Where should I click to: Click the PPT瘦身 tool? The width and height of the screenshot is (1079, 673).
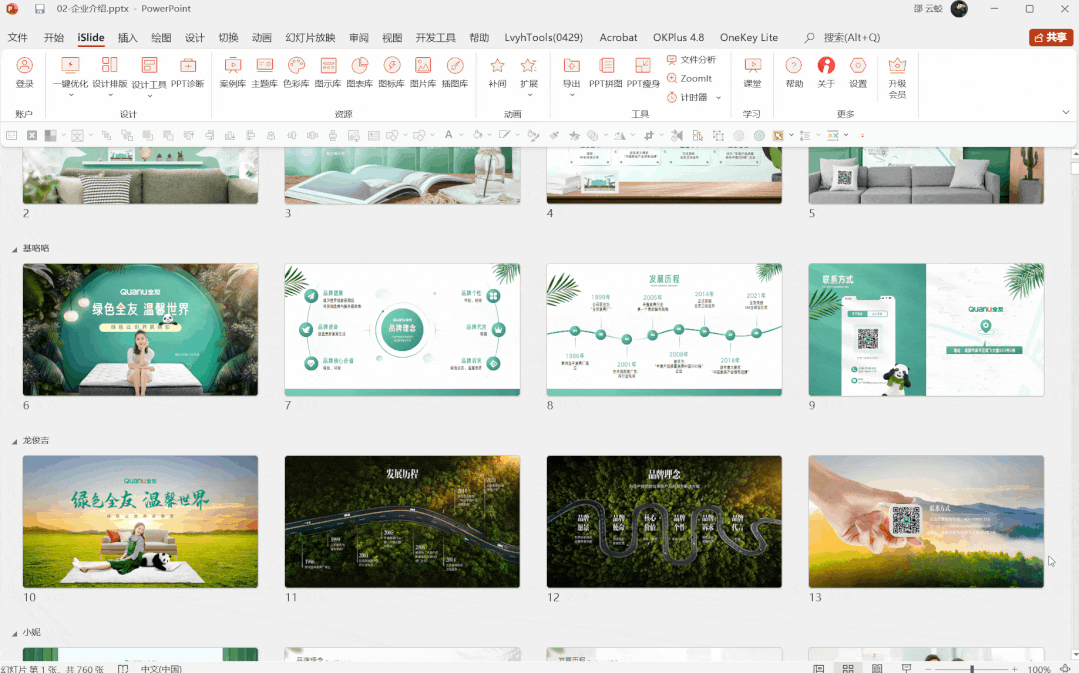pyautogui.click(x=643, y=72)
